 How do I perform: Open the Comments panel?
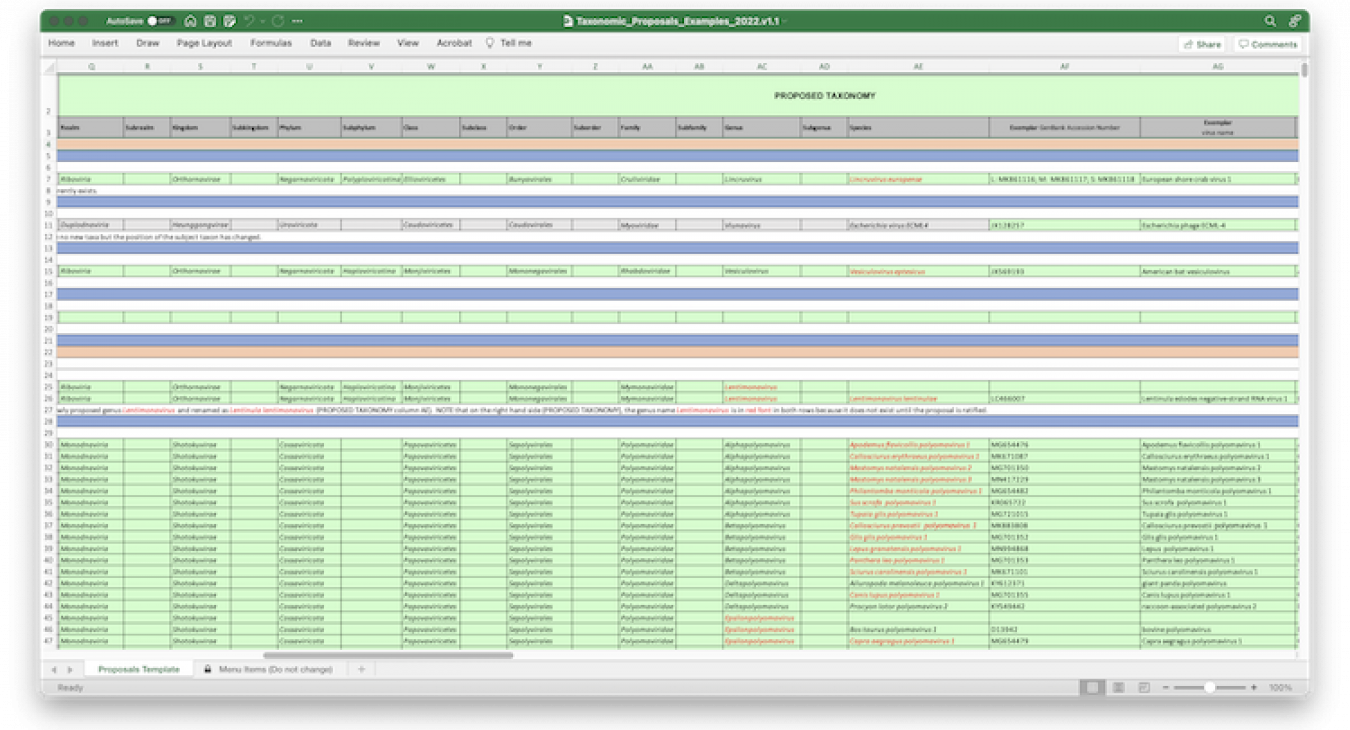tap(1268, 43)
